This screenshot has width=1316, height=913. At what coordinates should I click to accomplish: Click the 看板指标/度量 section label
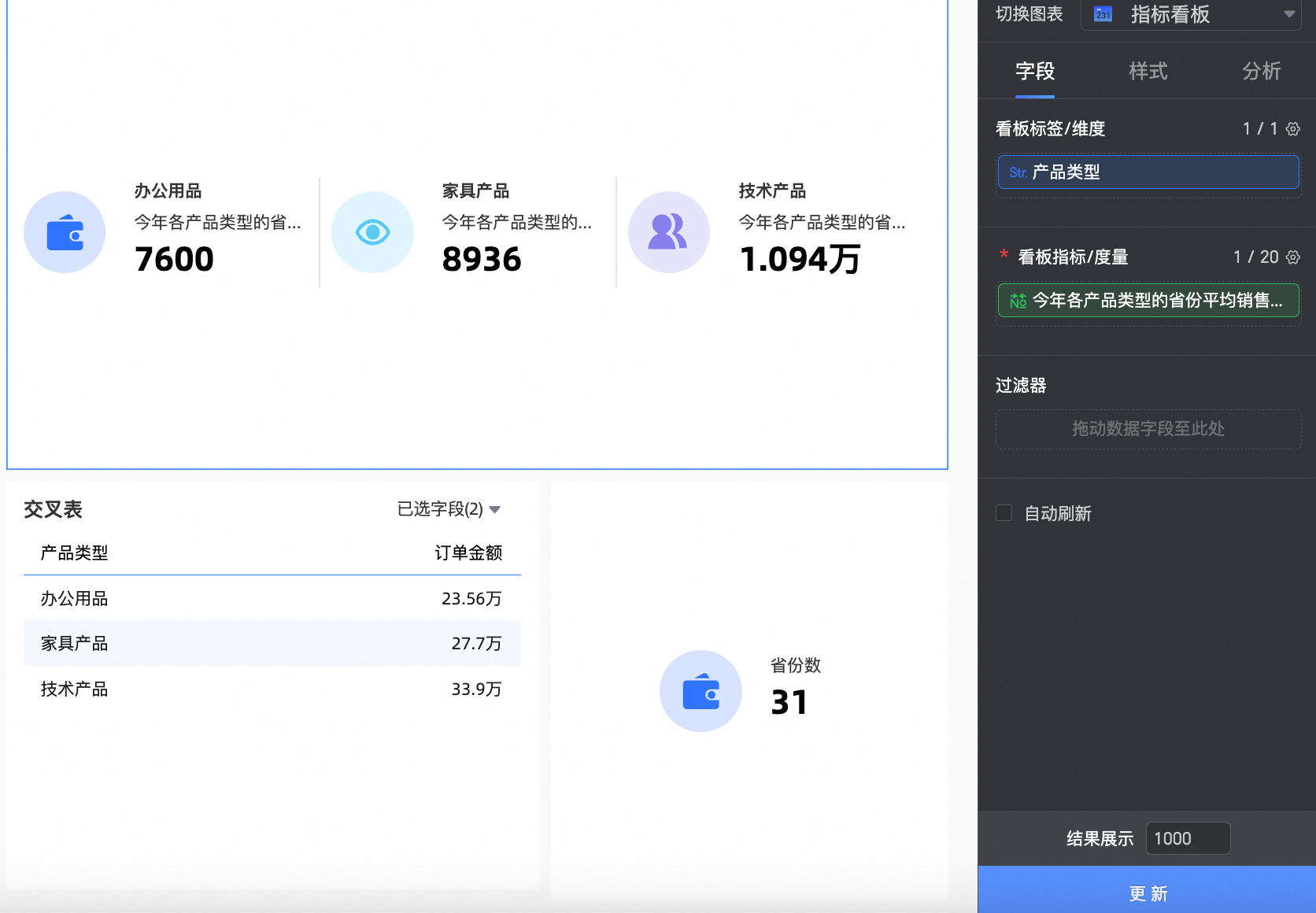(x=1073, y=257)
